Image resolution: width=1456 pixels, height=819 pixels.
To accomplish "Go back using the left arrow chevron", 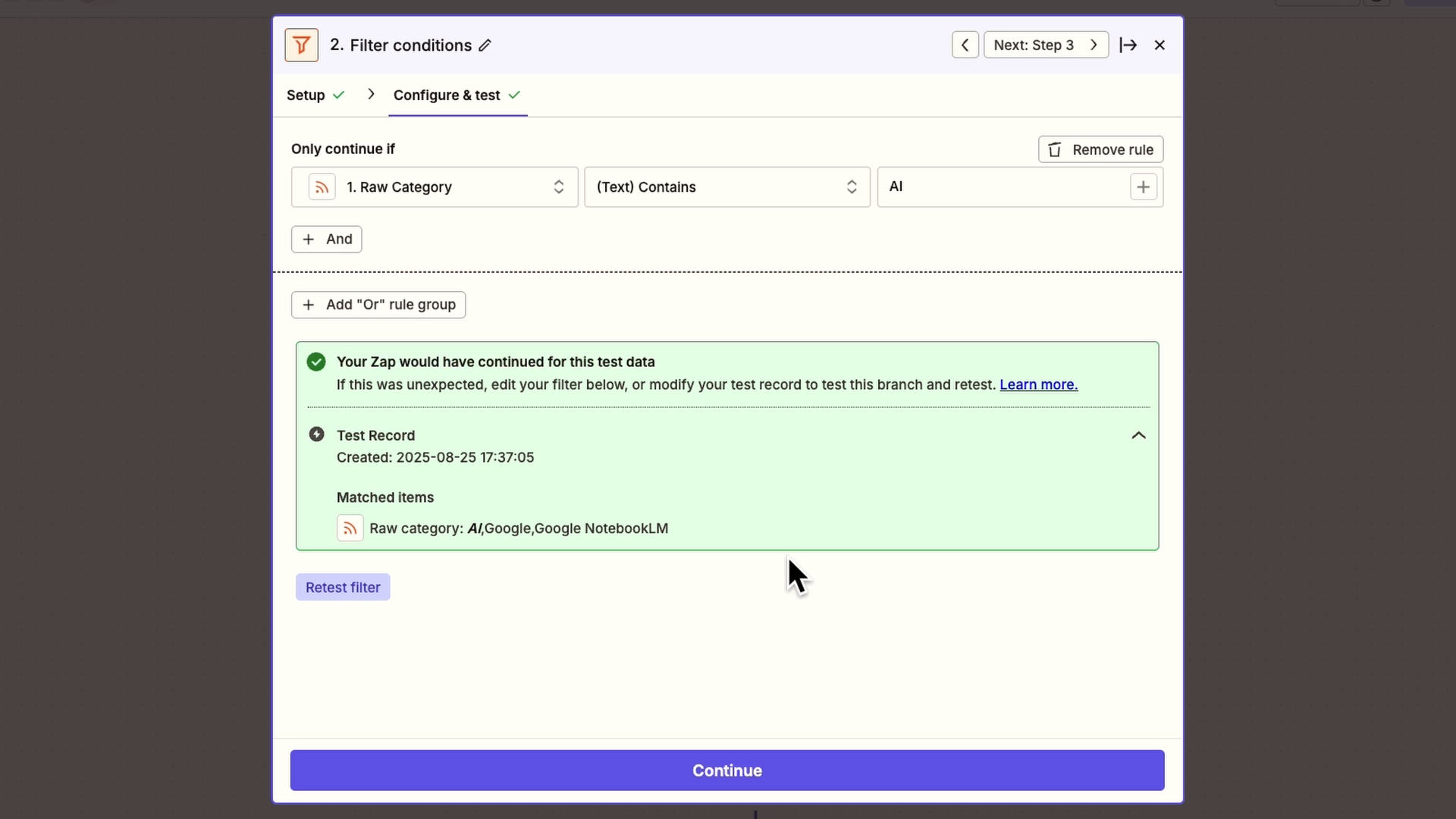I will (x=964, y=45).
